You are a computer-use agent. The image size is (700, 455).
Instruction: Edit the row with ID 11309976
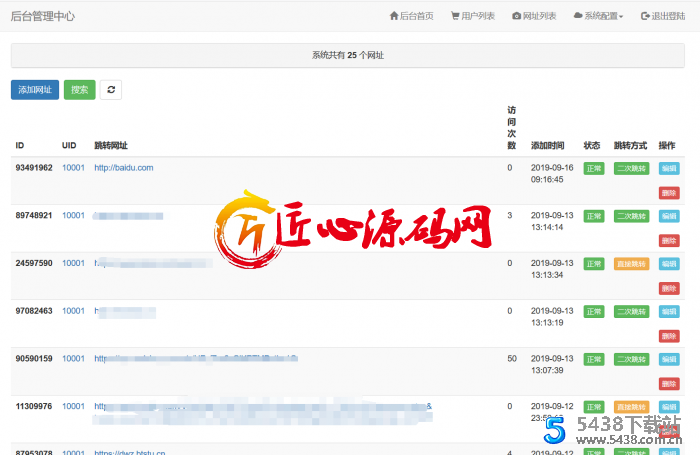669,407
